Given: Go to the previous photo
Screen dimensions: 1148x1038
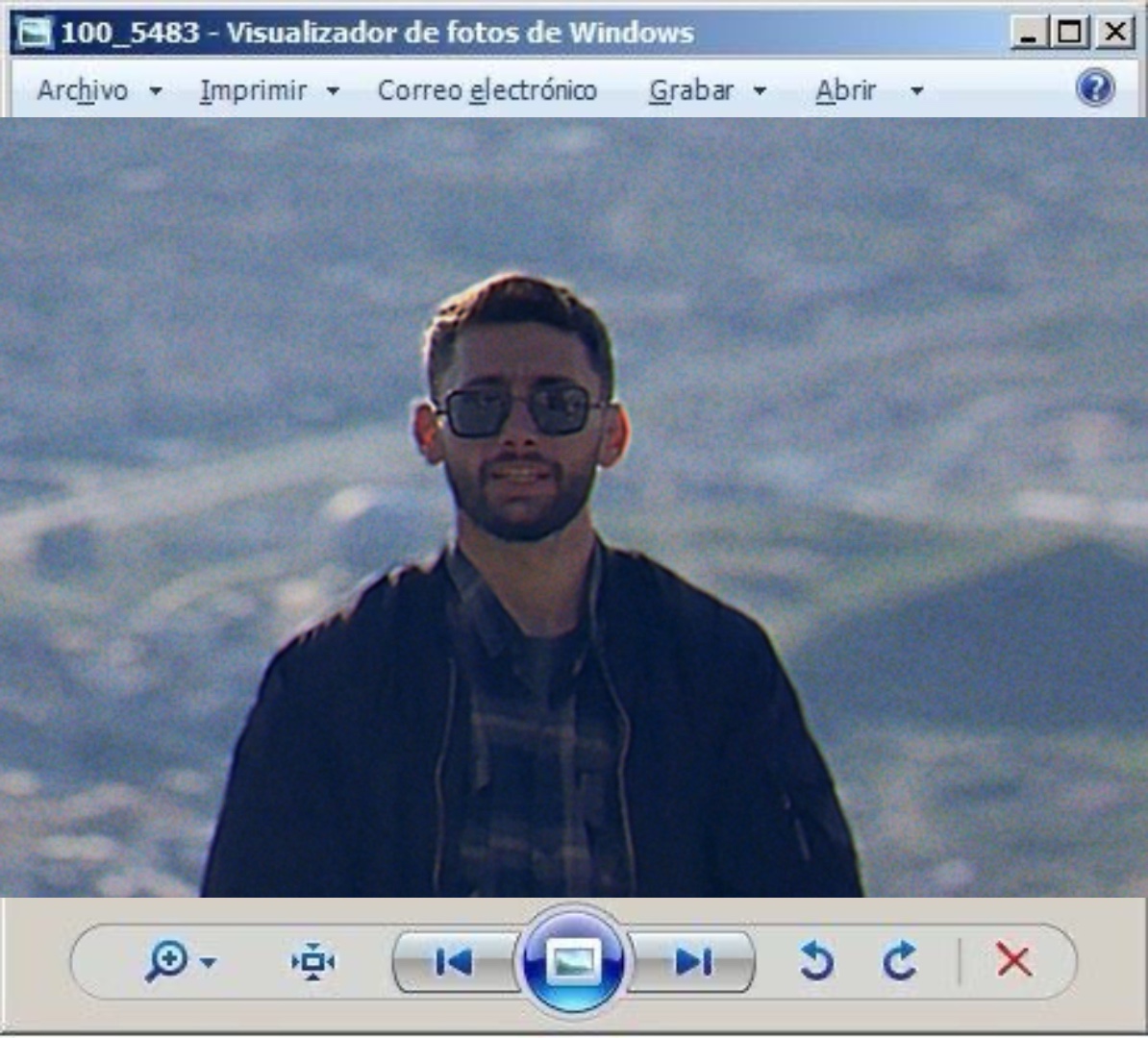Looking at the screenshot, I should [x=455, y=962].
